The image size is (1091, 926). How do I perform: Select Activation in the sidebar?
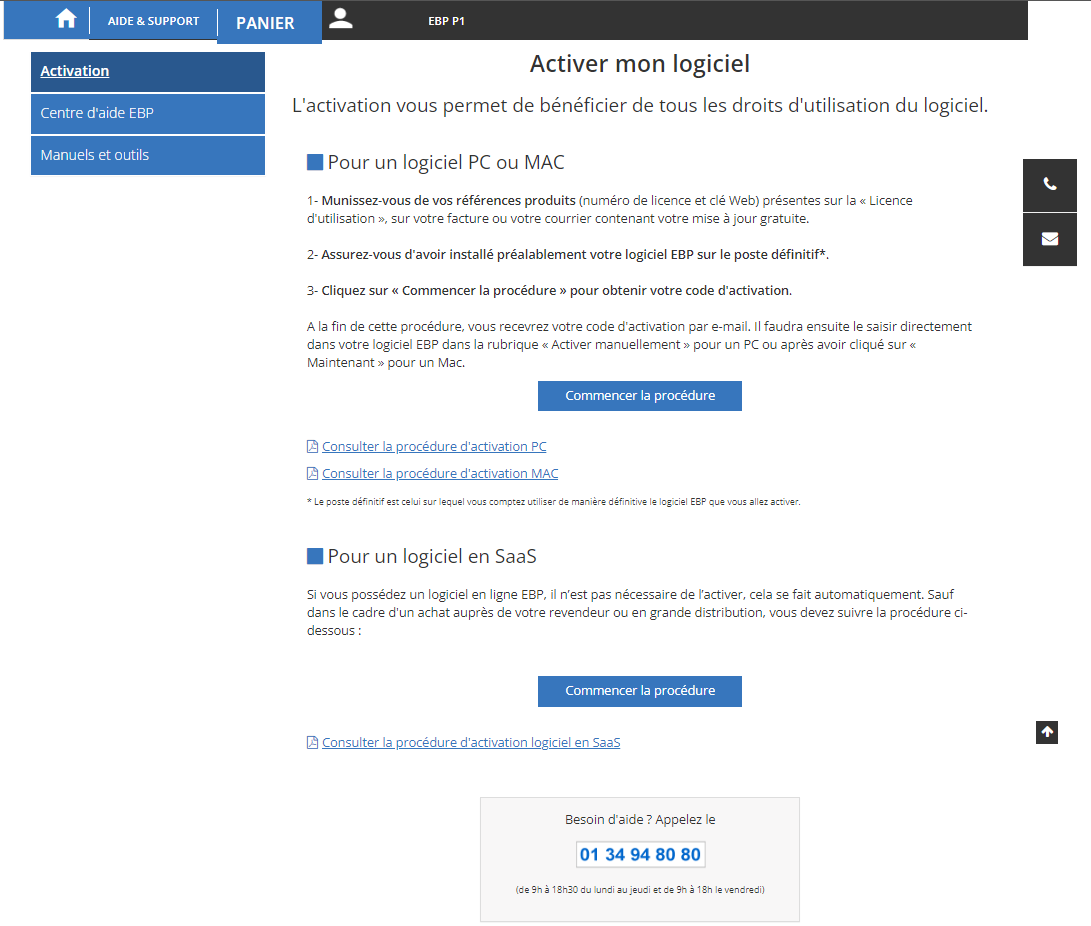pyautogui.click(x=148, y=72)
